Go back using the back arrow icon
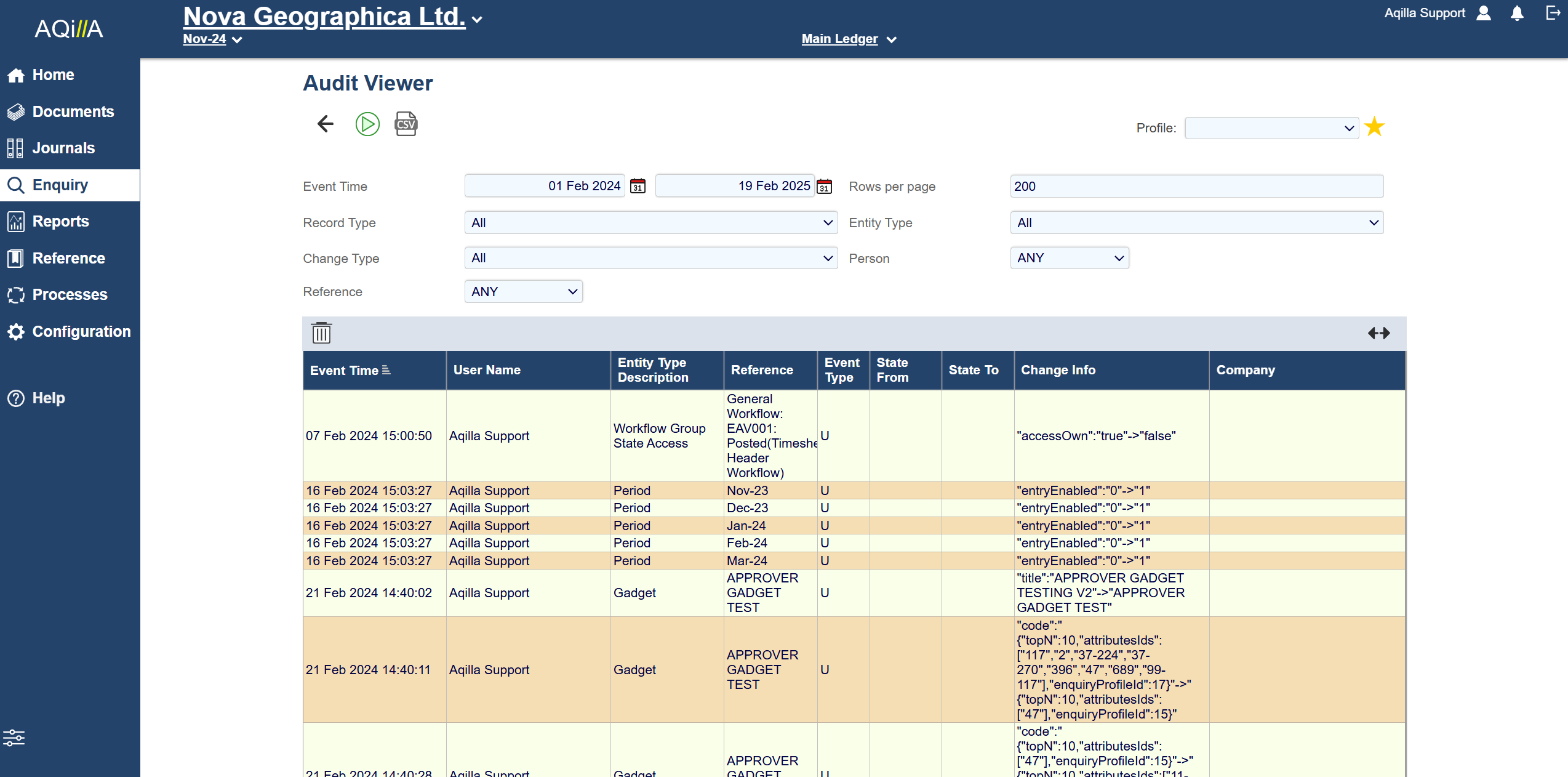Screen dimensions: 1568x777 coord(324,124)
